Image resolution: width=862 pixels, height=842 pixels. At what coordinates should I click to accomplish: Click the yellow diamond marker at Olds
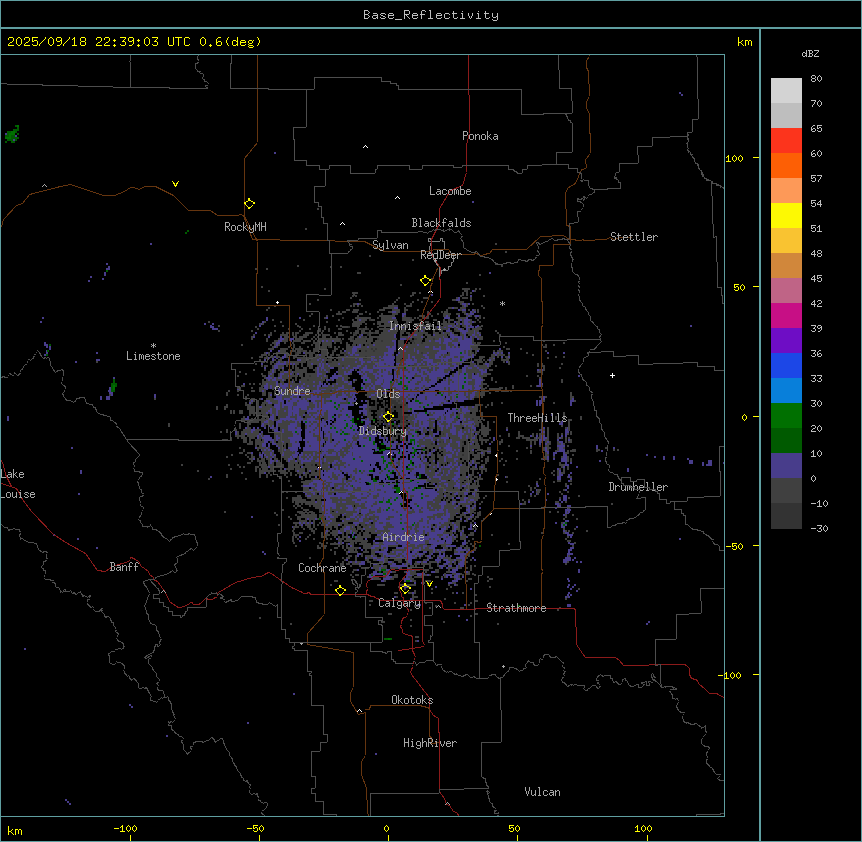389,417
